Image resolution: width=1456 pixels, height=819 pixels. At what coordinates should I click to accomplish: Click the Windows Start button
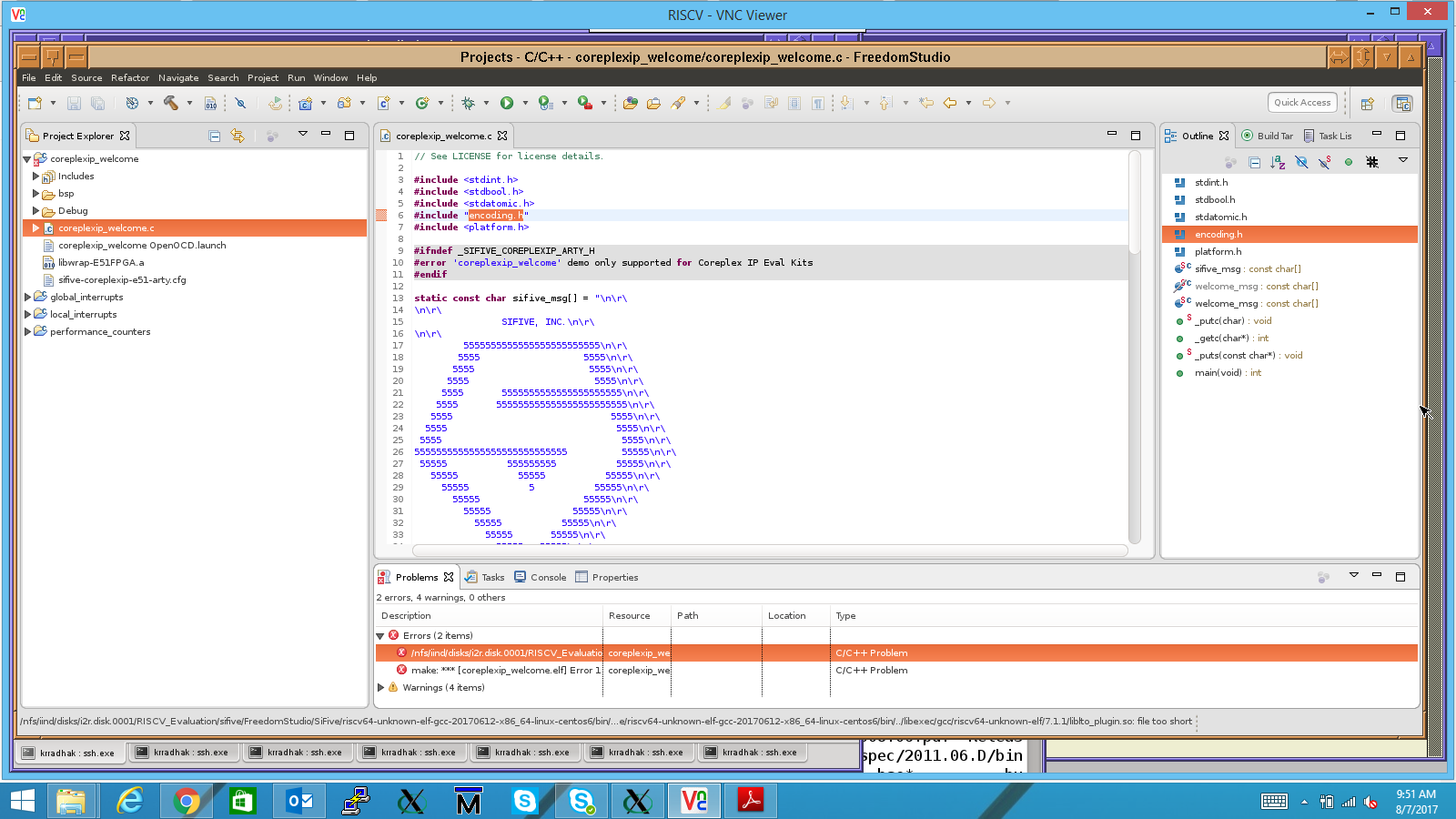[22, 801]
